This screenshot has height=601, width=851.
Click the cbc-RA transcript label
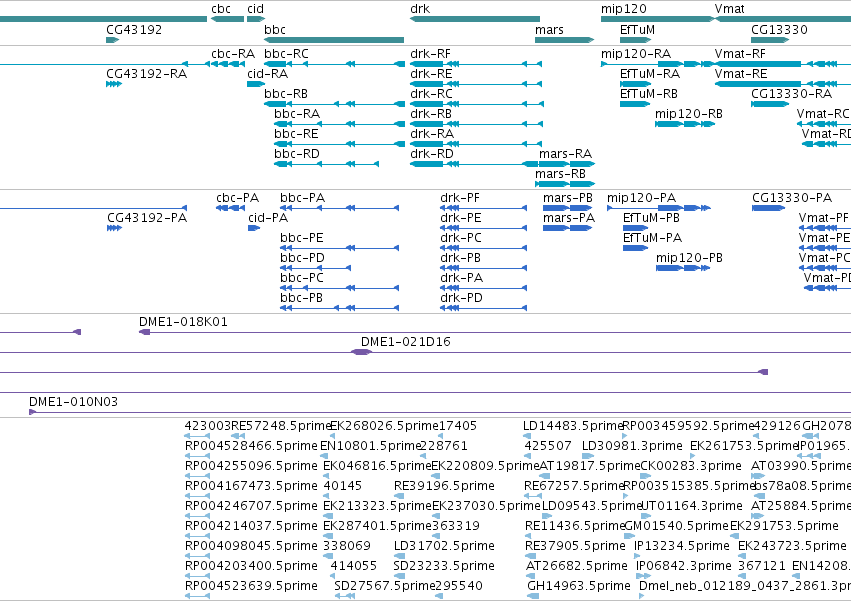(x=233, y=54)
